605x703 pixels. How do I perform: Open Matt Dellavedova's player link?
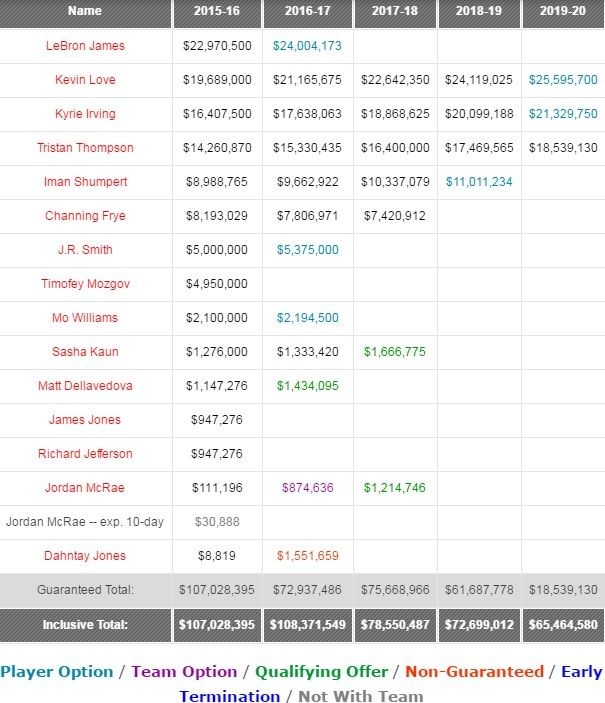pyautogui.click(x=85, y=386)
